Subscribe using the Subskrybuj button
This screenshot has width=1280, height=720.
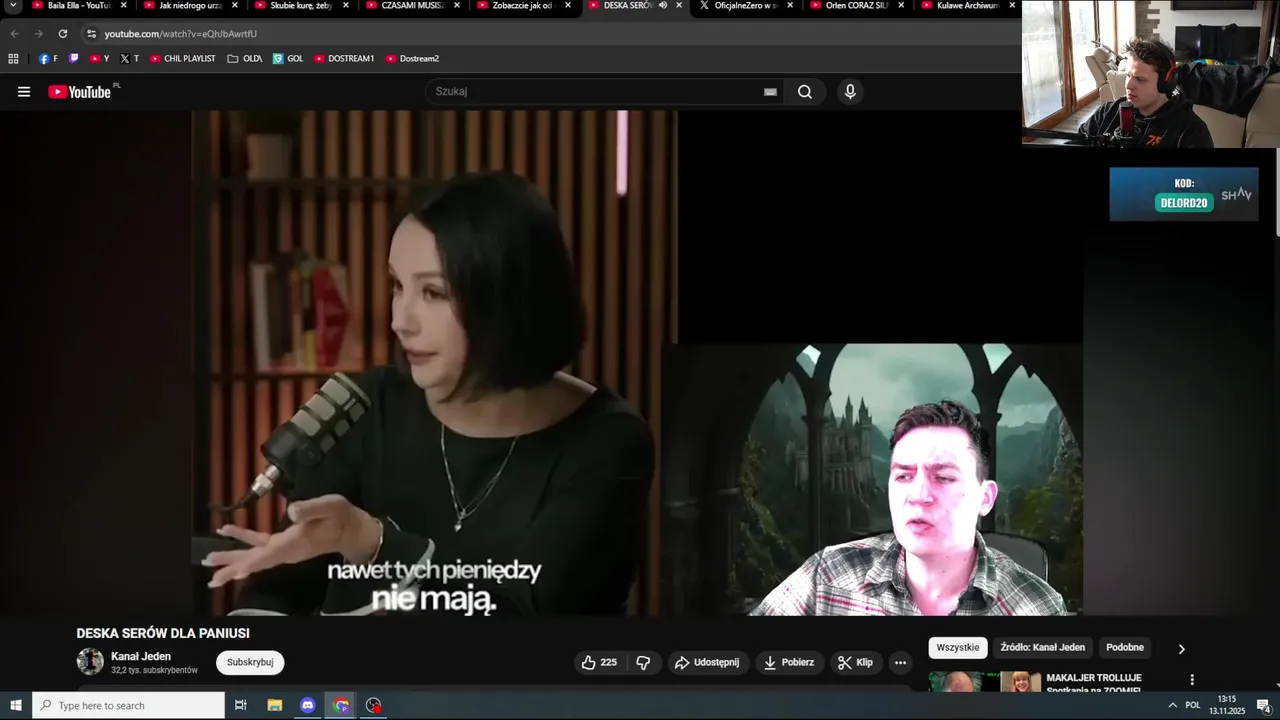(x=250, y=662)
